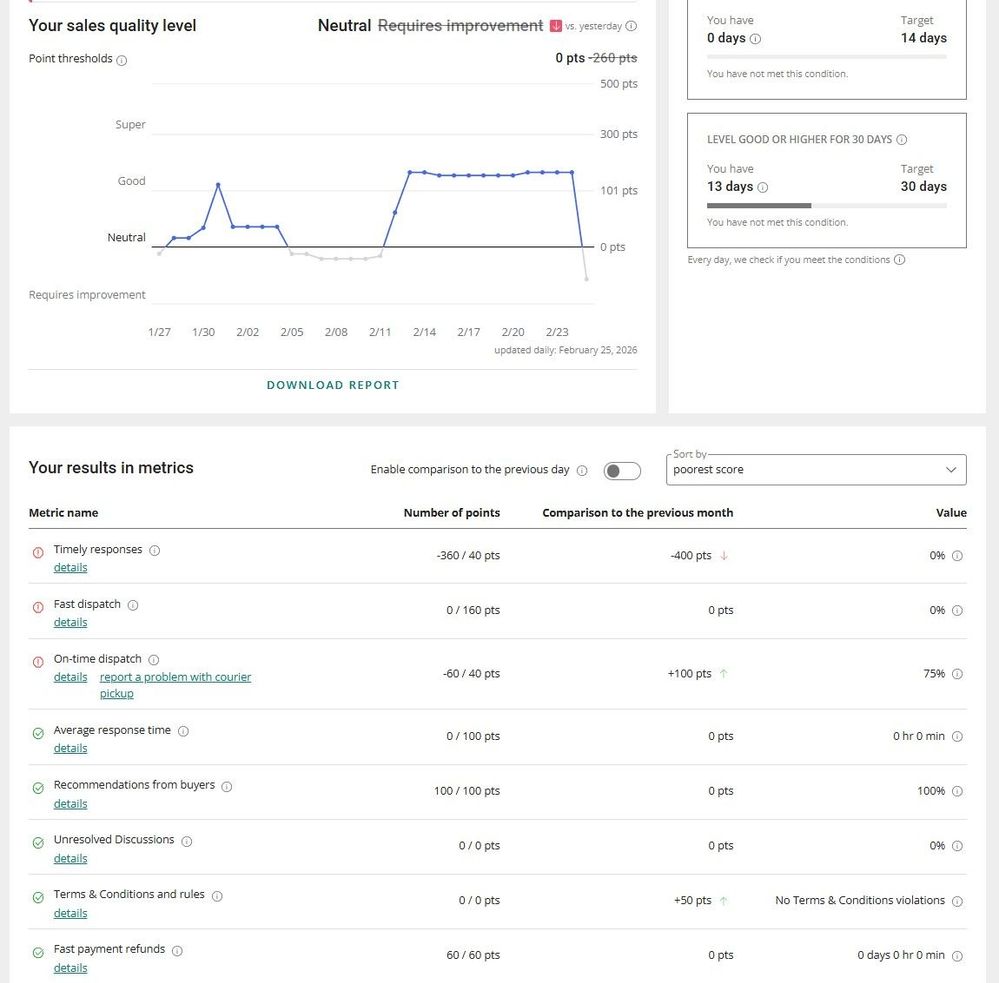Screen dimensions: 999x983
Task: Enable comparison to the previous day toggle
Action: (621, 471)
